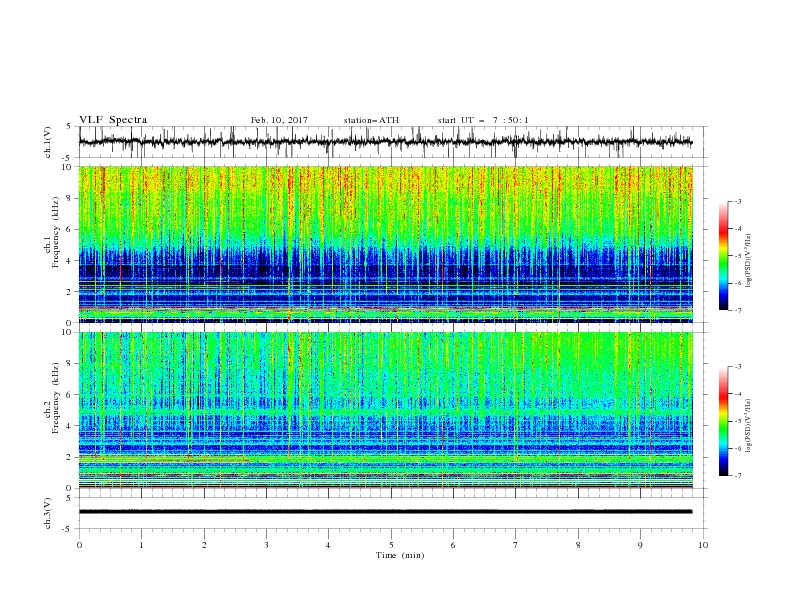Click the "-7" tick on upper colorbar
This screenshot has width=792, height=612.
click(x=737, y=310)
